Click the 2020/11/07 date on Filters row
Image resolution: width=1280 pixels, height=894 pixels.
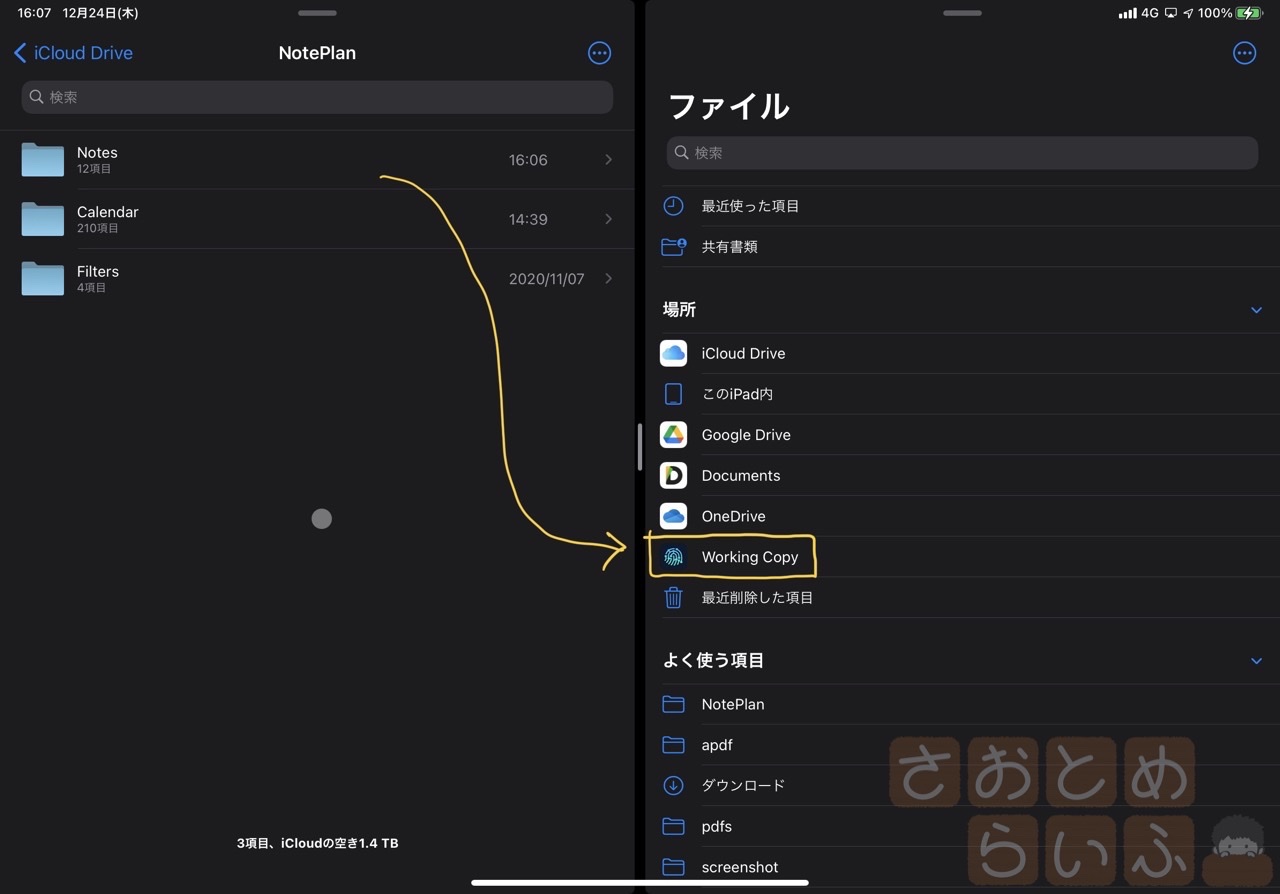point(546,279)
